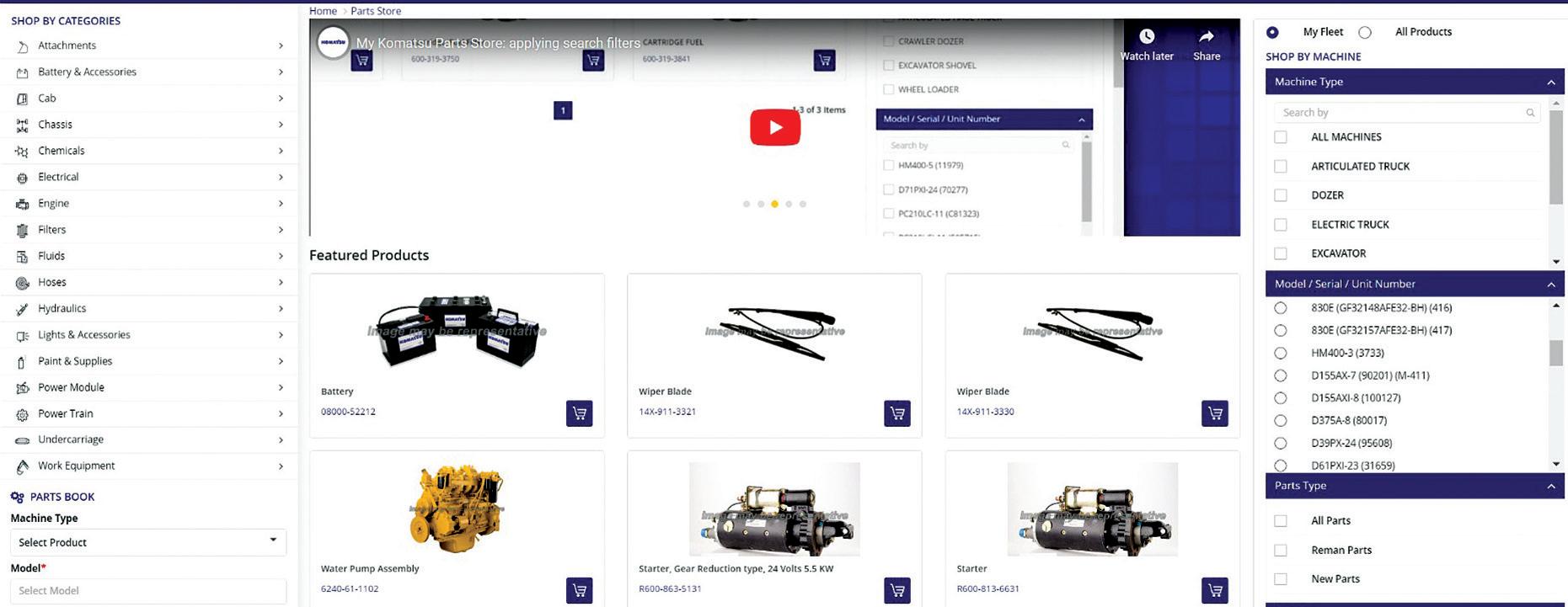Check the ARTICULATED TRUCK checkbox

(1281, 166)
